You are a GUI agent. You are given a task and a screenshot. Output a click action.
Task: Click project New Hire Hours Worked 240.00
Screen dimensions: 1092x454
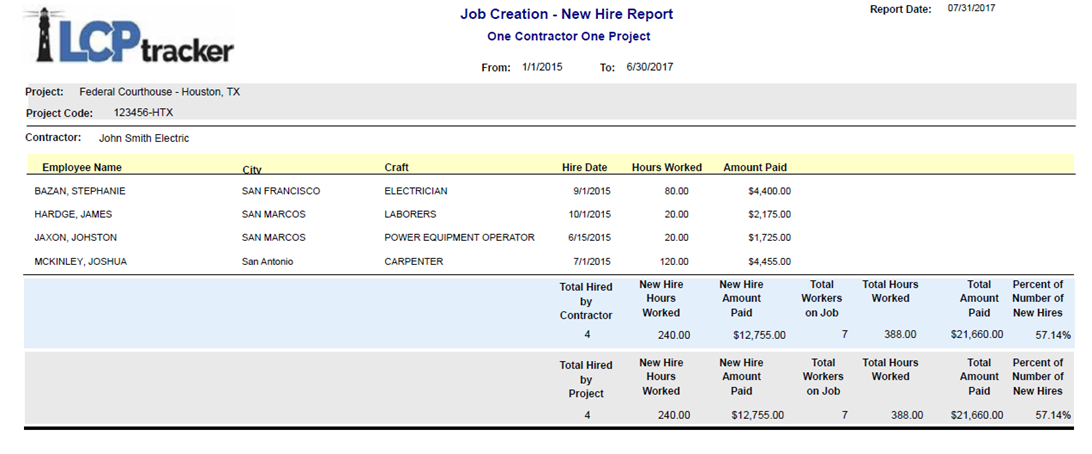pyautogui.click(x=673, y=415)
